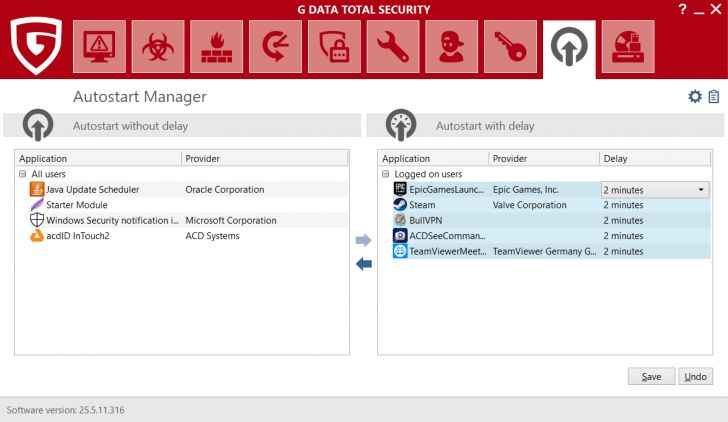The height and width of the screenshot is (422, 728).
Task: Select the TeamViewerMeet... row name
Action: pos(448,251)
